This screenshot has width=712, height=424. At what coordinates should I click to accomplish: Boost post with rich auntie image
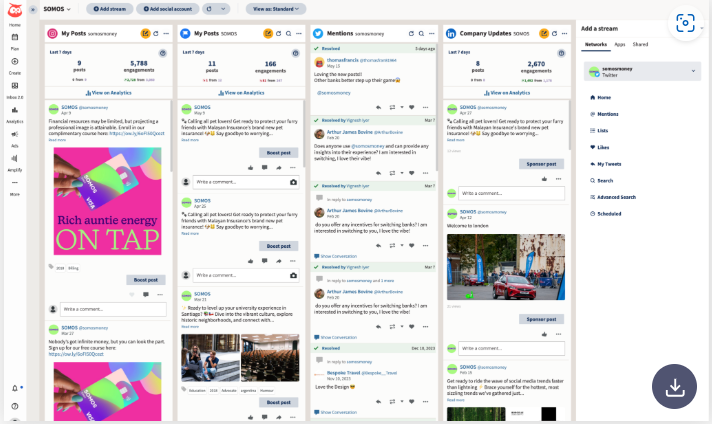[146, 280]
